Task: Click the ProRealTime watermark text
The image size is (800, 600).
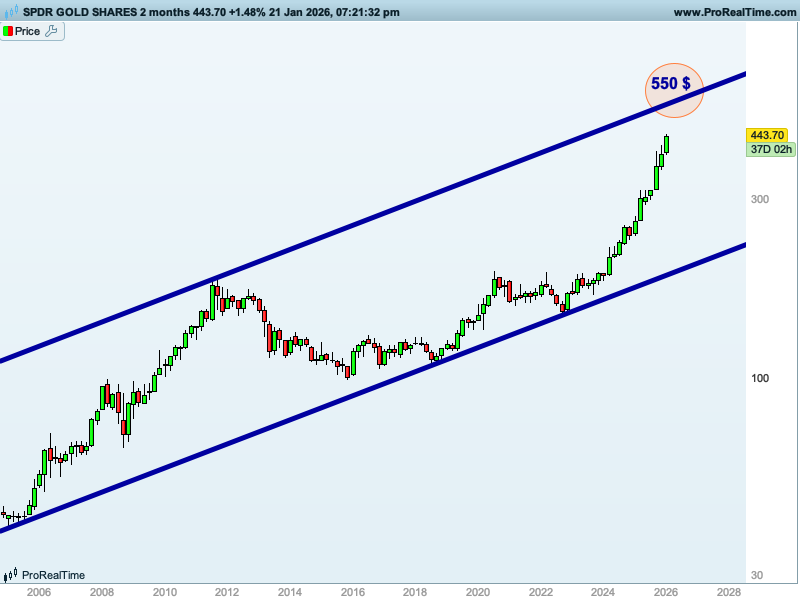Action: click(53, 575)
